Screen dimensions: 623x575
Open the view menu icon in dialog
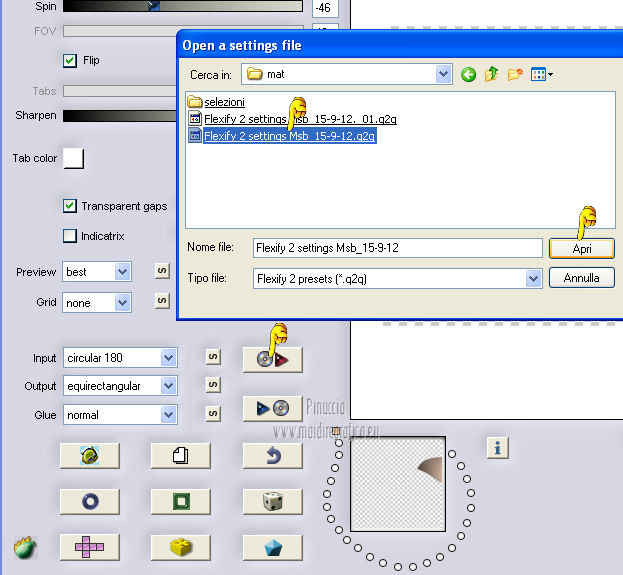(542, 74)
